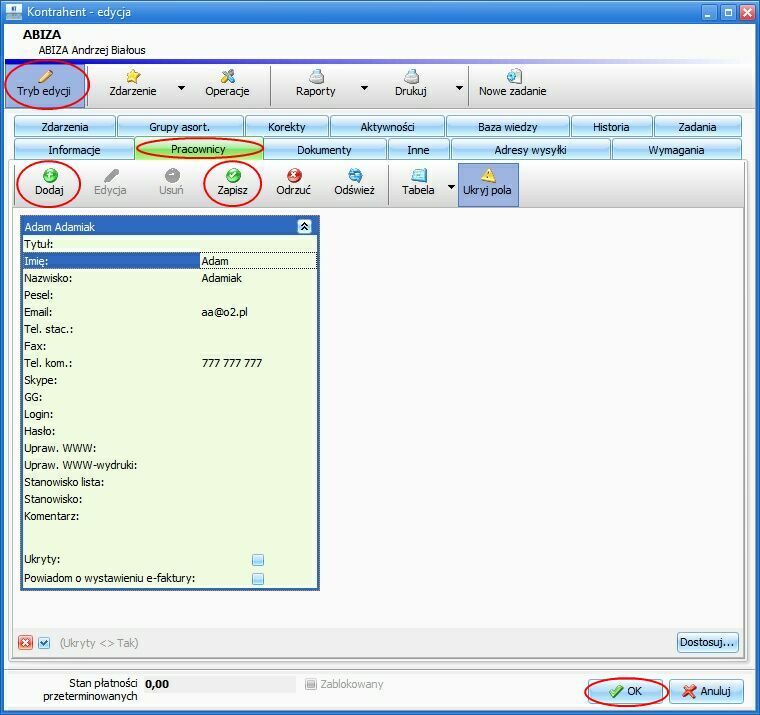The height and width of the screenshot is (715, 760).
Task: Cancel with the Anuluj button
Action: pyautogui.click(x=706, y=691)
